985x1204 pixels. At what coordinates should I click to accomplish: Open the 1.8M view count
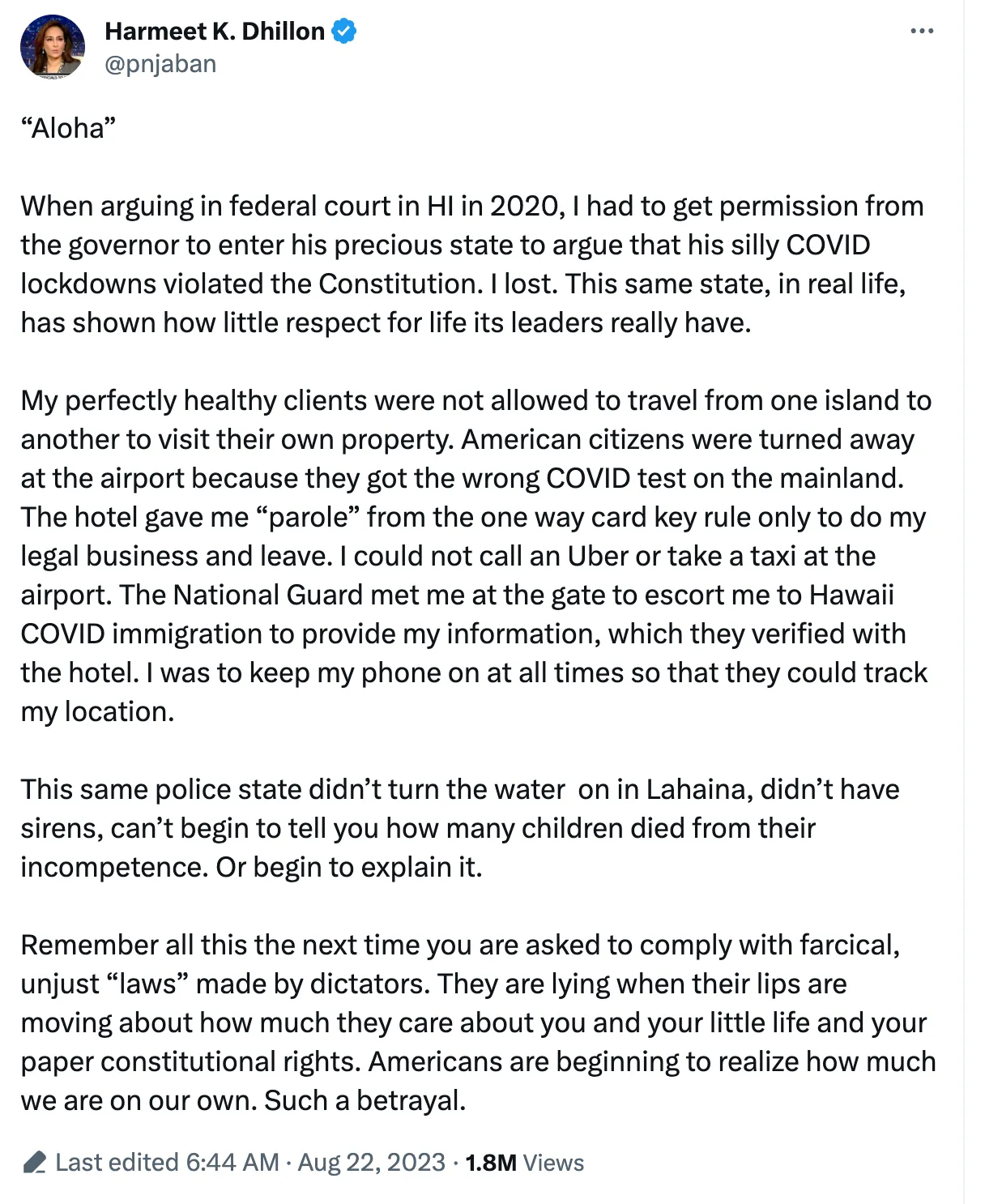point(491,1163)
